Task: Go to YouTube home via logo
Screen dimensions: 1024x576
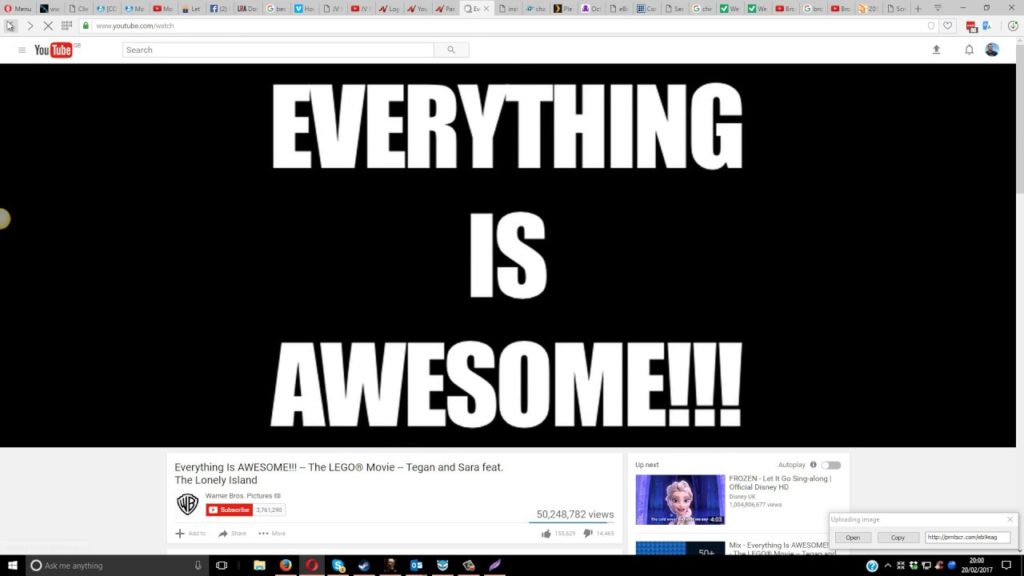Action: click(x=54, y=50)
